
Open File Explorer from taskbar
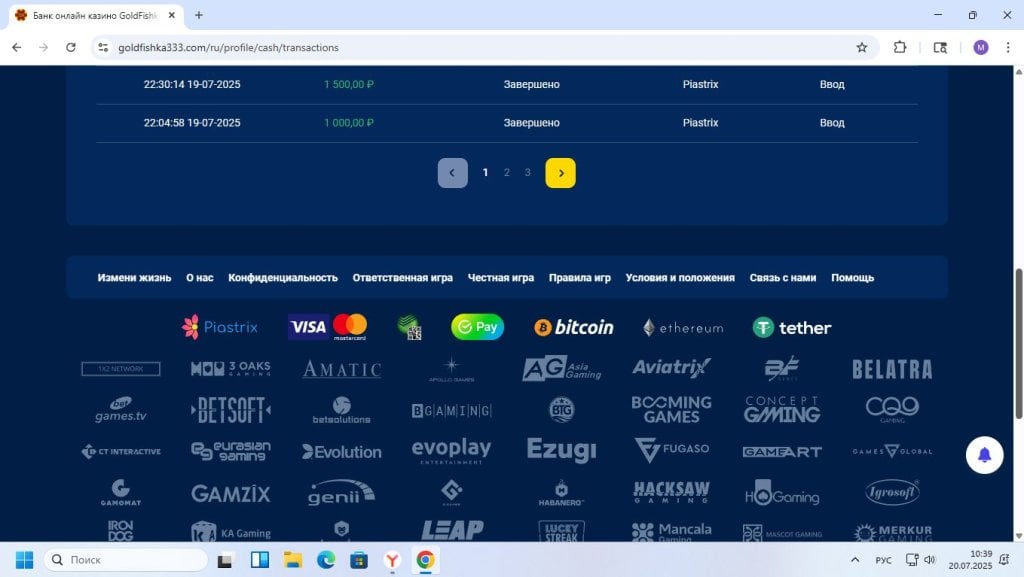click(x=293, y=560)
